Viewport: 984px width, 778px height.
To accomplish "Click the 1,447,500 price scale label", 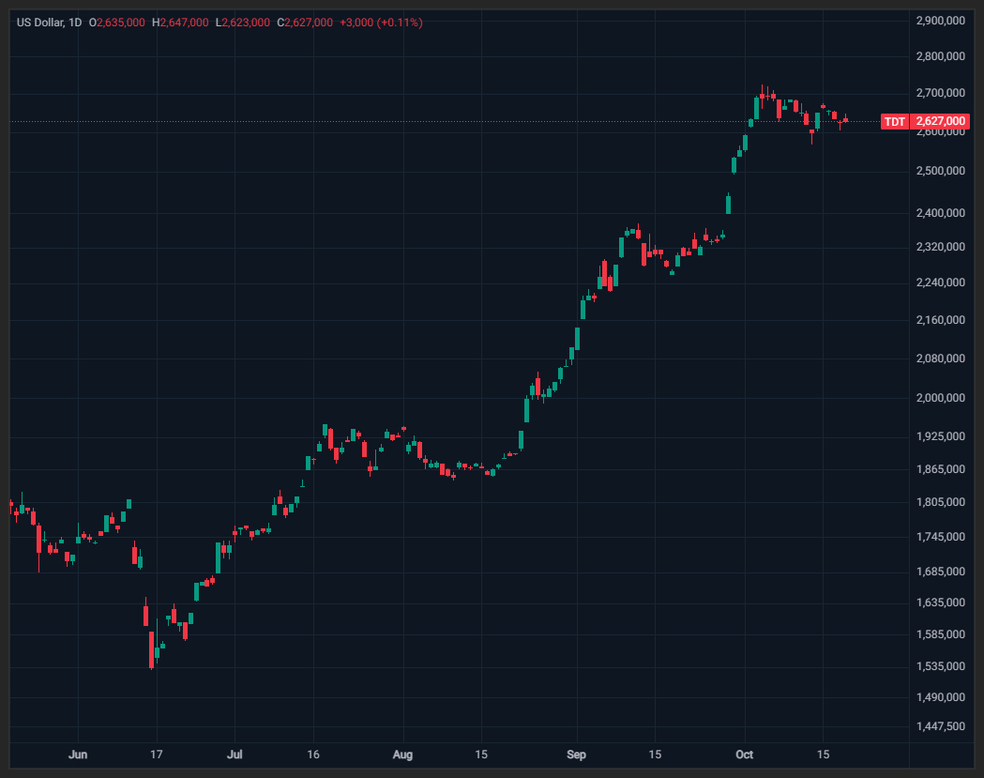I will (x=941, y=727).
